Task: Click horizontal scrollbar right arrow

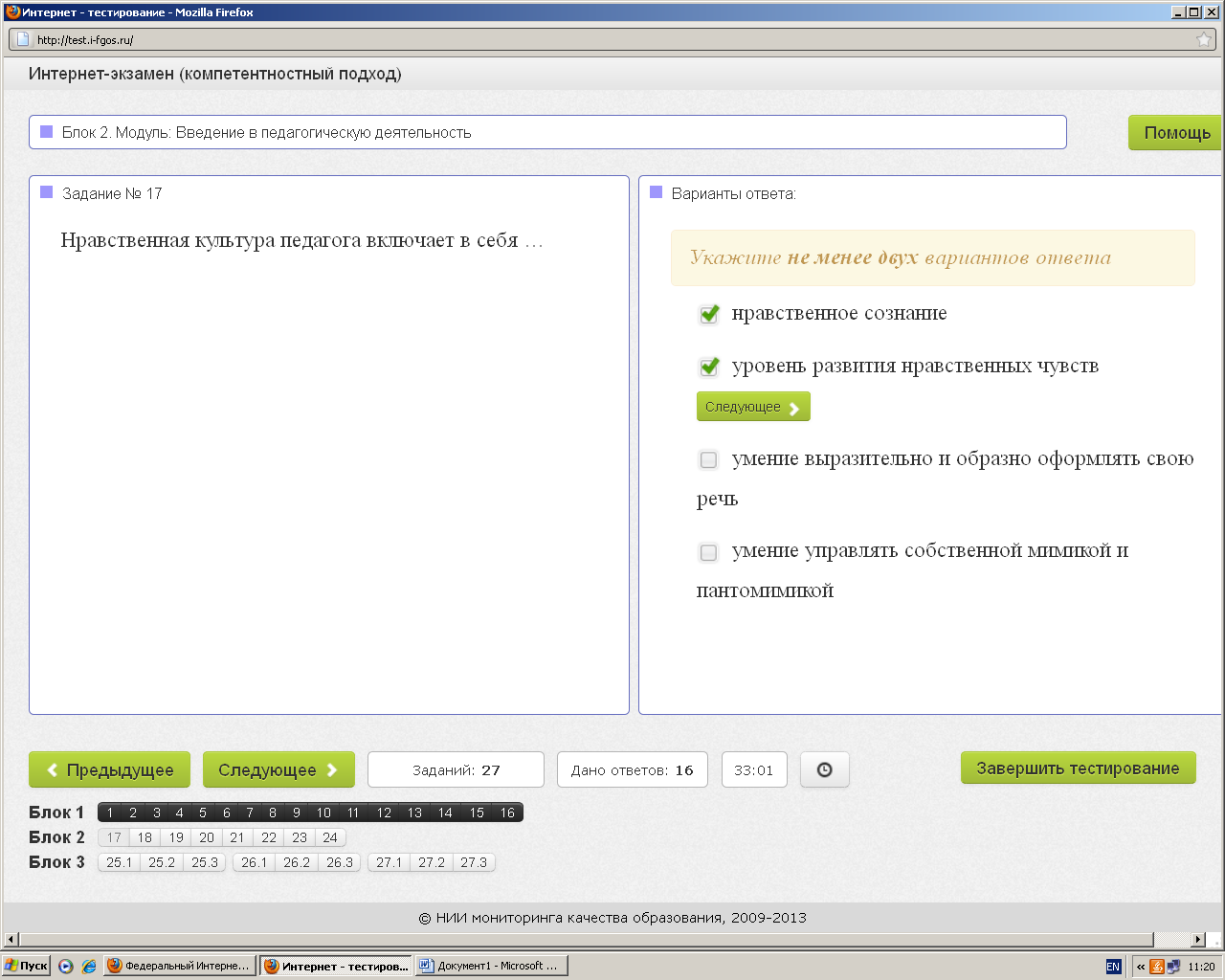Action: (x=1197, y=940)
